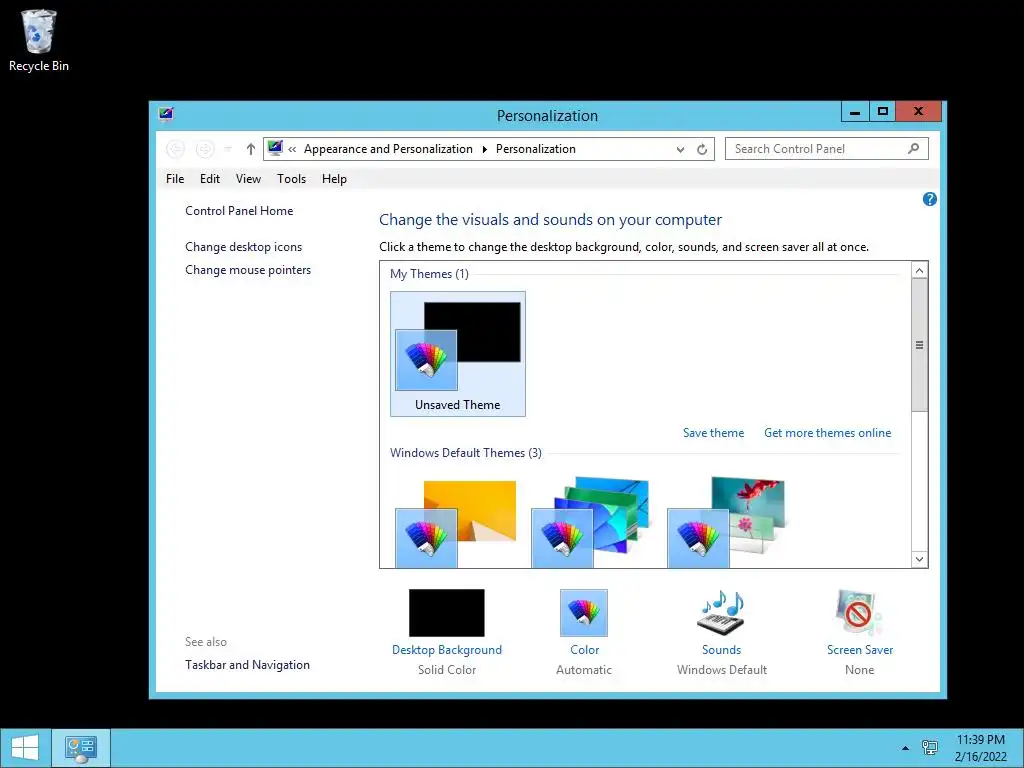
Task: Select the Flowers theme thumbnail
Action: tap(729, 522)
